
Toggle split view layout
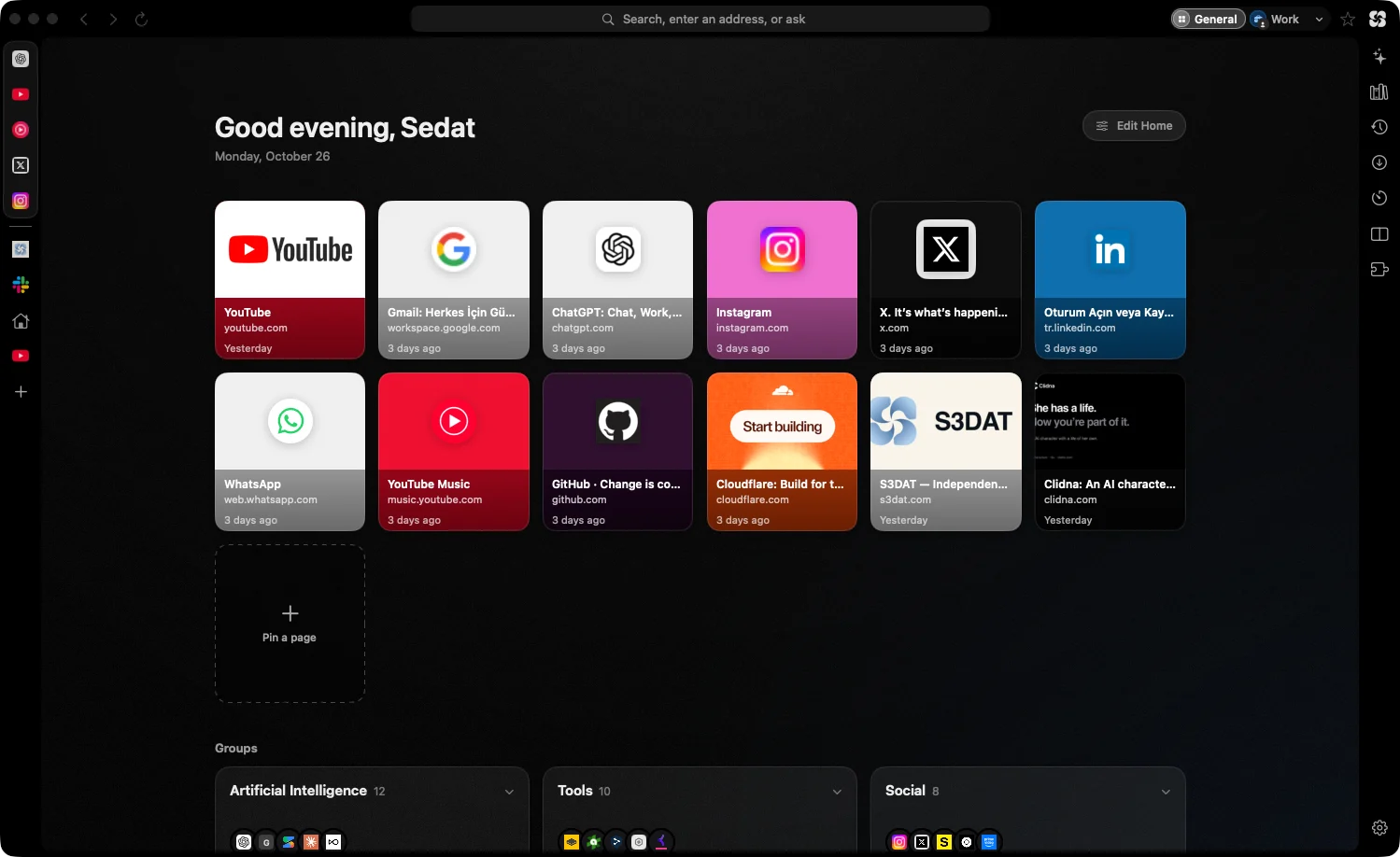1379,234
